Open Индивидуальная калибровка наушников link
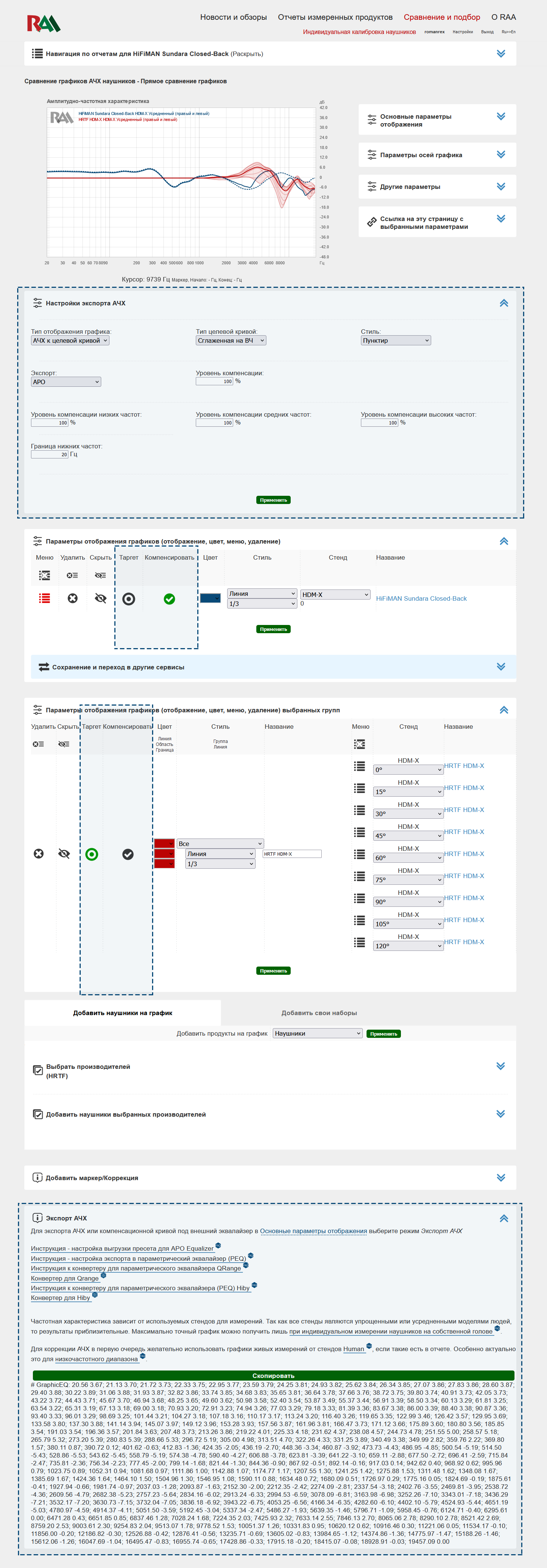This screenshot has height=1568, width=547. (359, 32)
